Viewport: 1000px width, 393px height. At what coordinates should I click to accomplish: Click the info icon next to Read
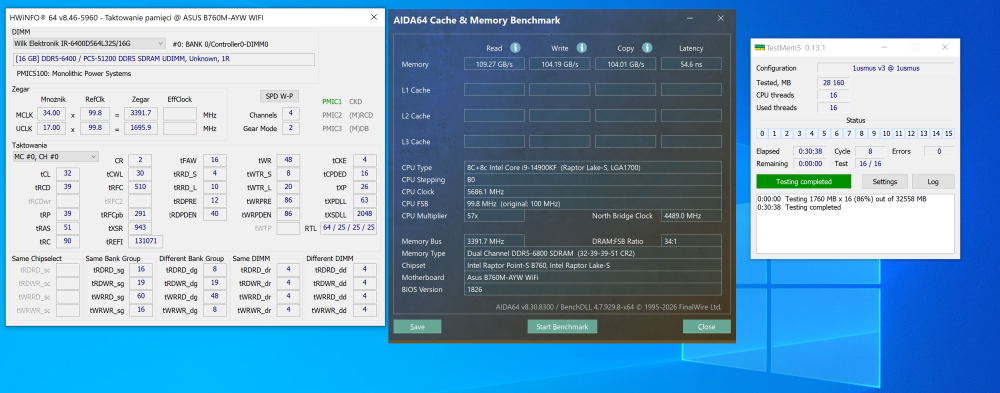coord(515,48)
